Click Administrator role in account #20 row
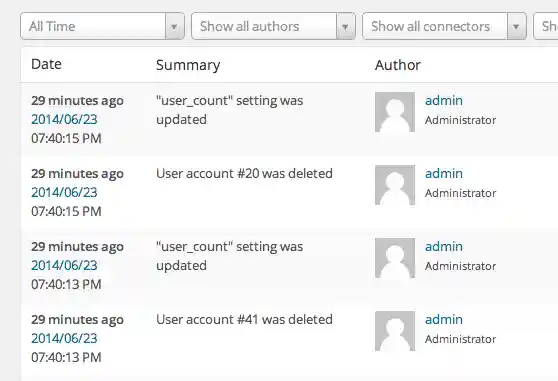The image size is (558, 381). (460, 193)
